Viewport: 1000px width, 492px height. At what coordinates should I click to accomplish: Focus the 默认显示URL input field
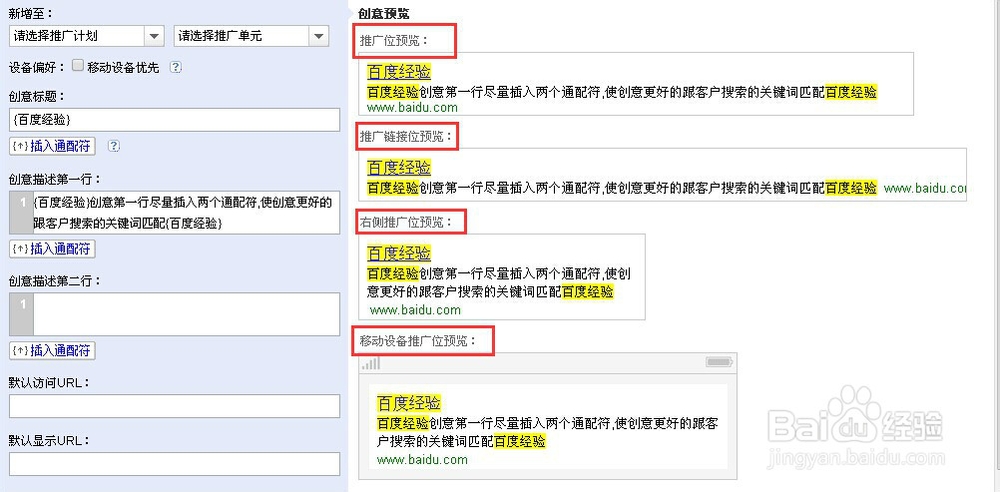pyautogui.click(x=174, y=464)
